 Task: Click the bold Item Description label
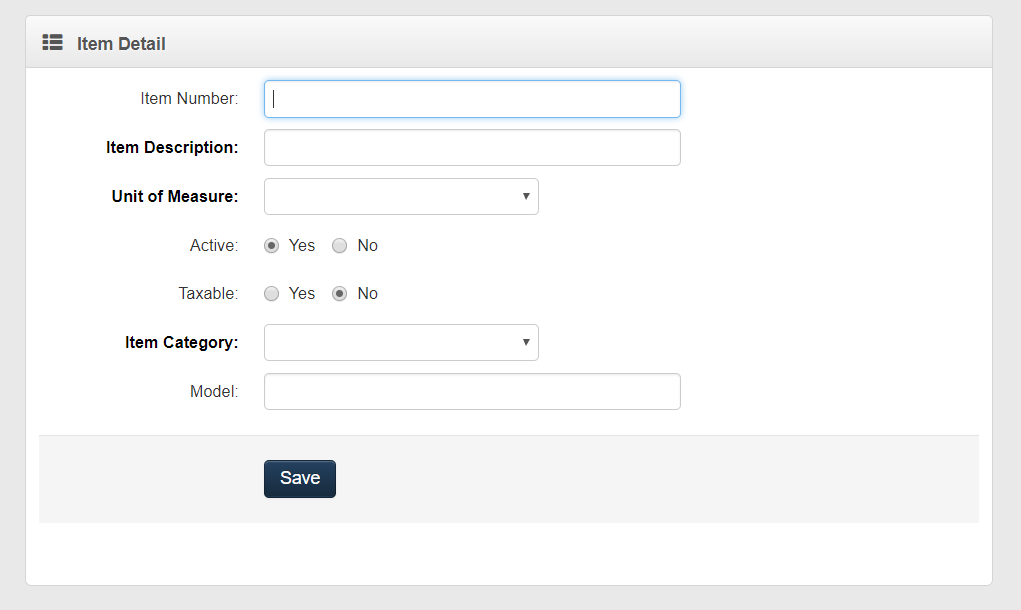pyautogui.click(x=172, y=148)
